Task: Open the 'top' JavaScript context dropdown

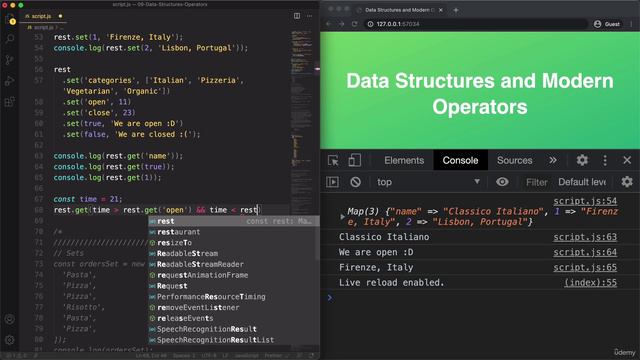Action: tap(427, 182)
